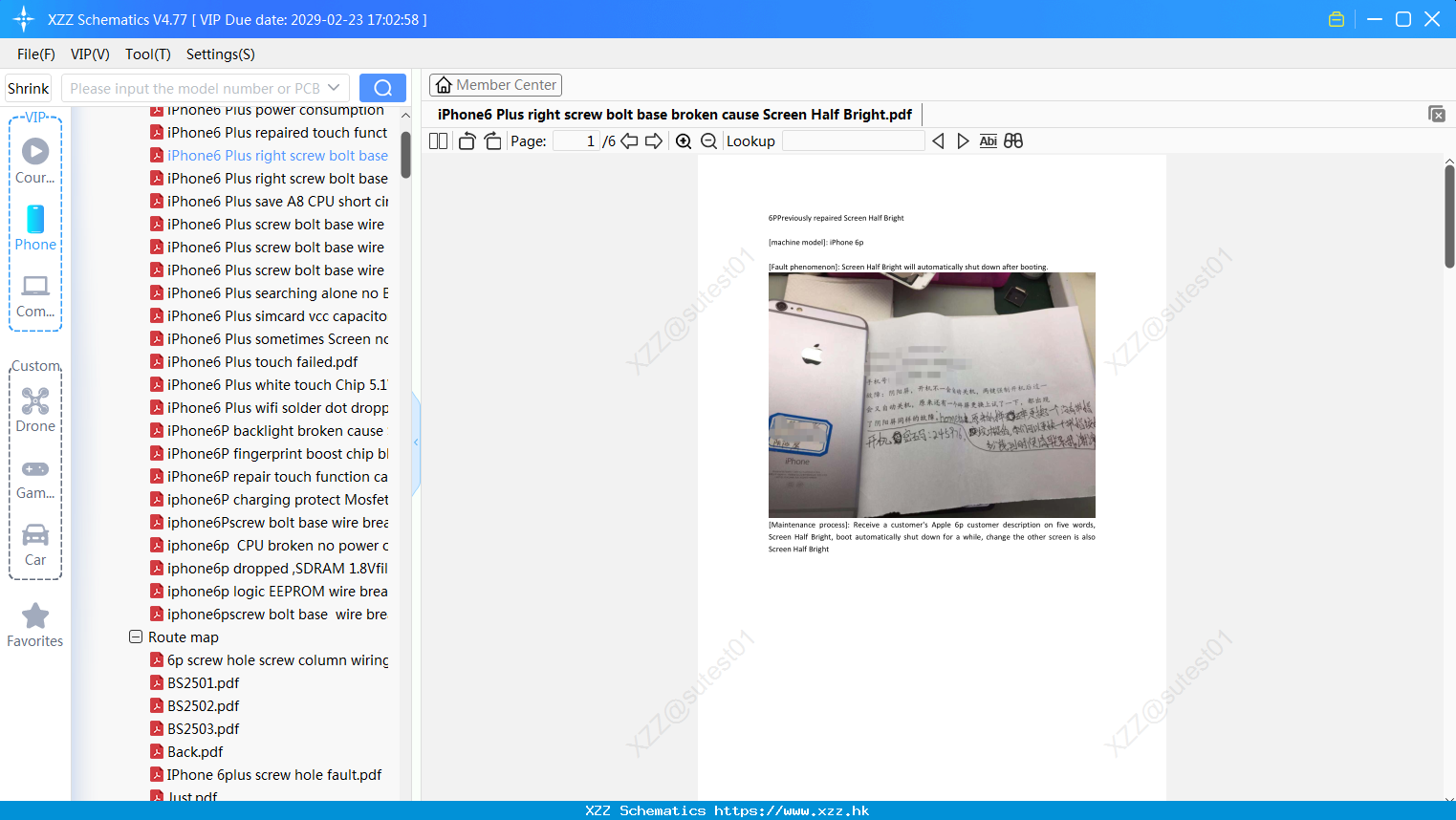The width and height of the screenshot is (1456, 820).
Task: Open iPhone6P fingerprint boost chip file
Action: [270, 454]
